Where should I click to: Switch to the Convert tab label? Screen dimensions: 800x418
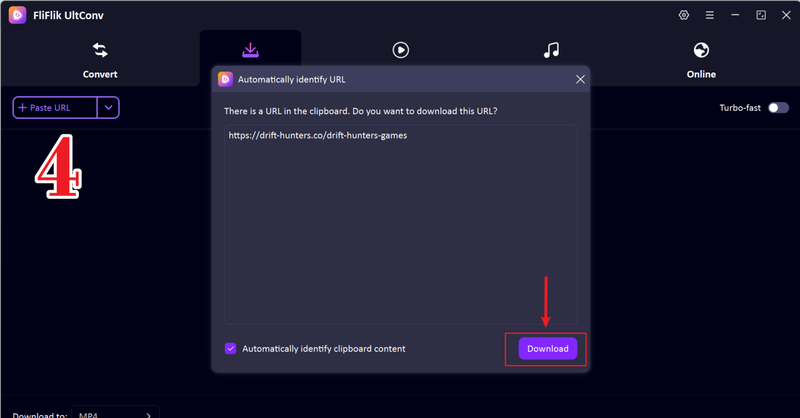click(100, 74)
